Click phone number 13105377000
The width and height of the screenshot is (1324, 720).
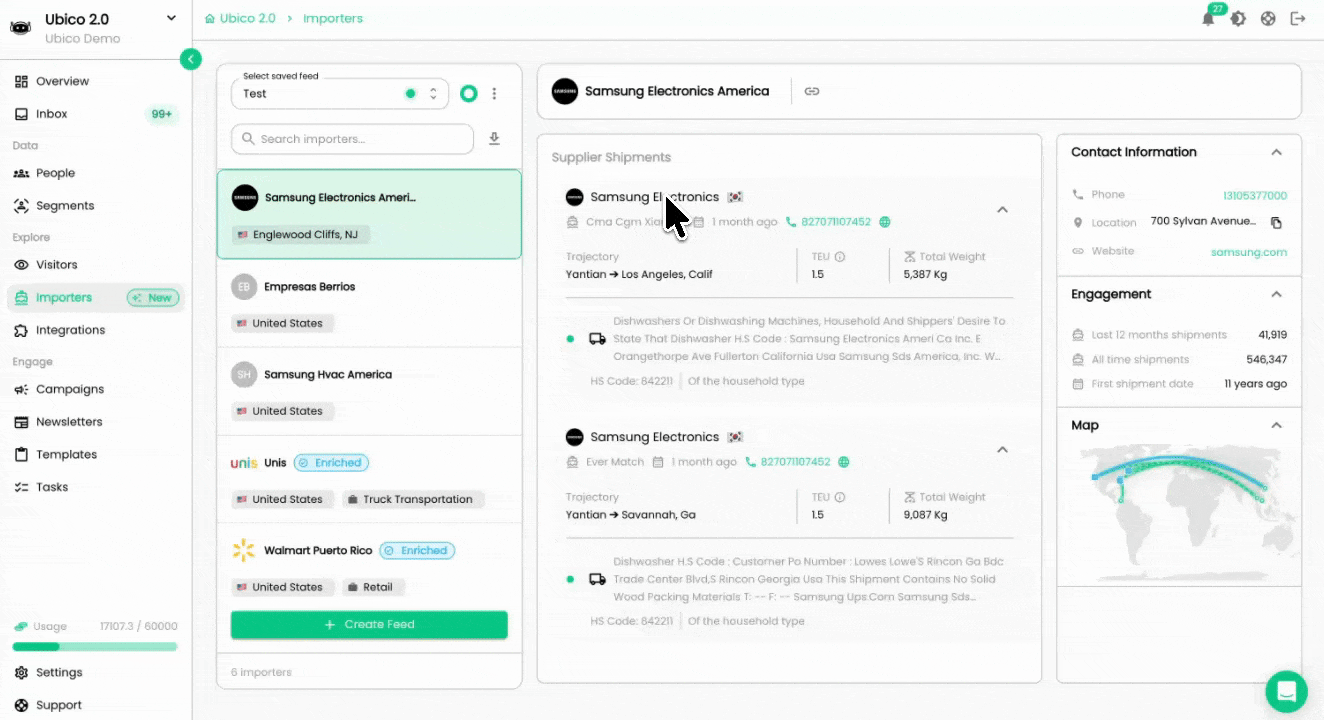1255,195
